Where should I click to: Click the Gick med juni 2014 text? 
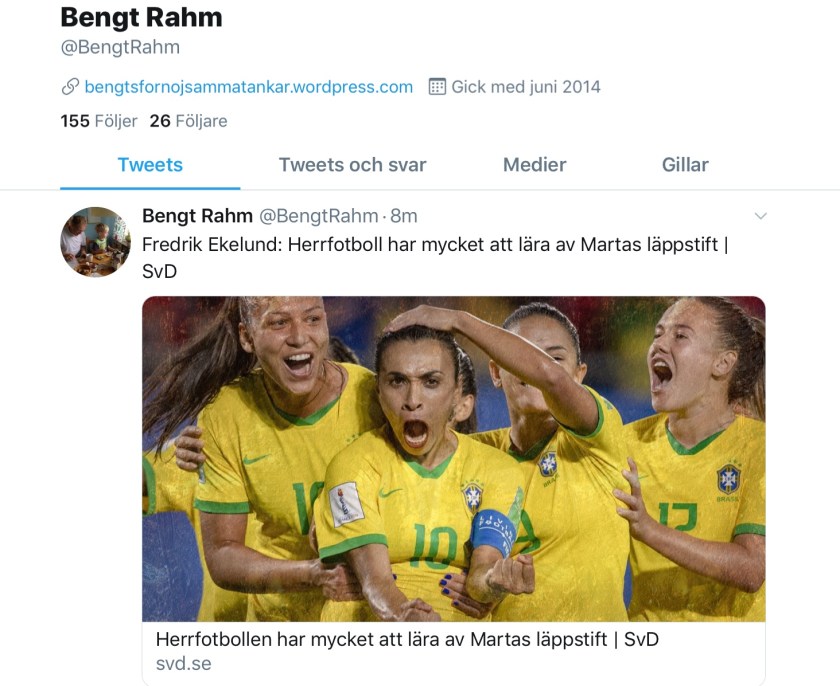pyautogui.click(x=526, y=87)
